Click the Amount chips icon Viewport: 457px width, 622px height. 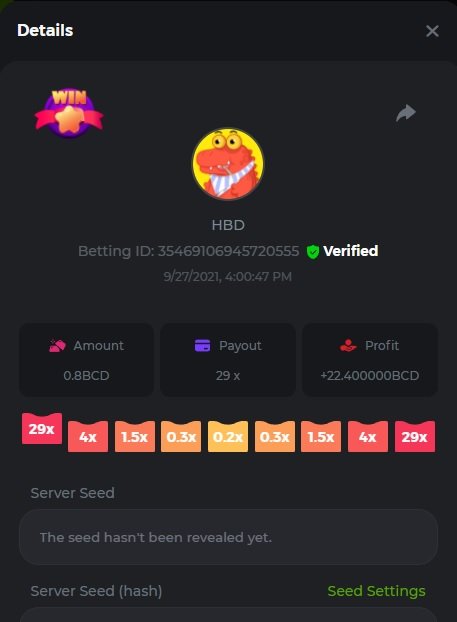pos(57,346)
